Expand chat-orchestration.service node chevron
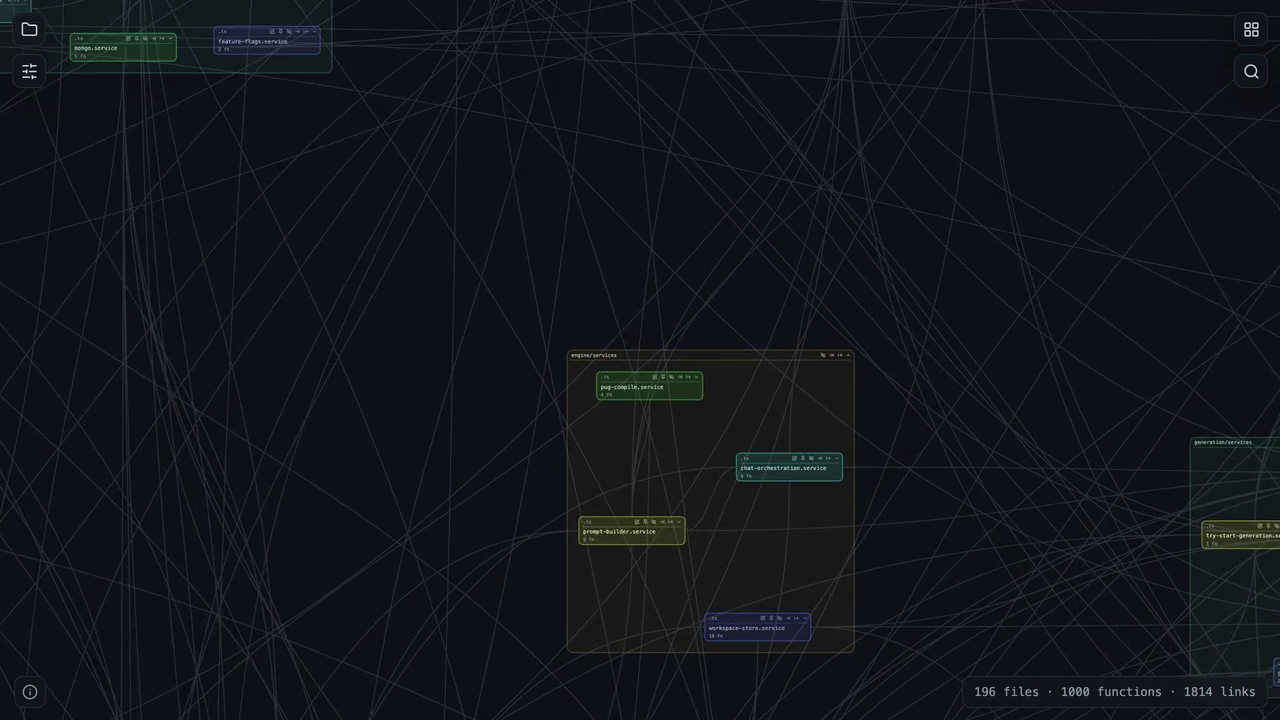Screen dimensions: 1280x720 coord(837,458)
